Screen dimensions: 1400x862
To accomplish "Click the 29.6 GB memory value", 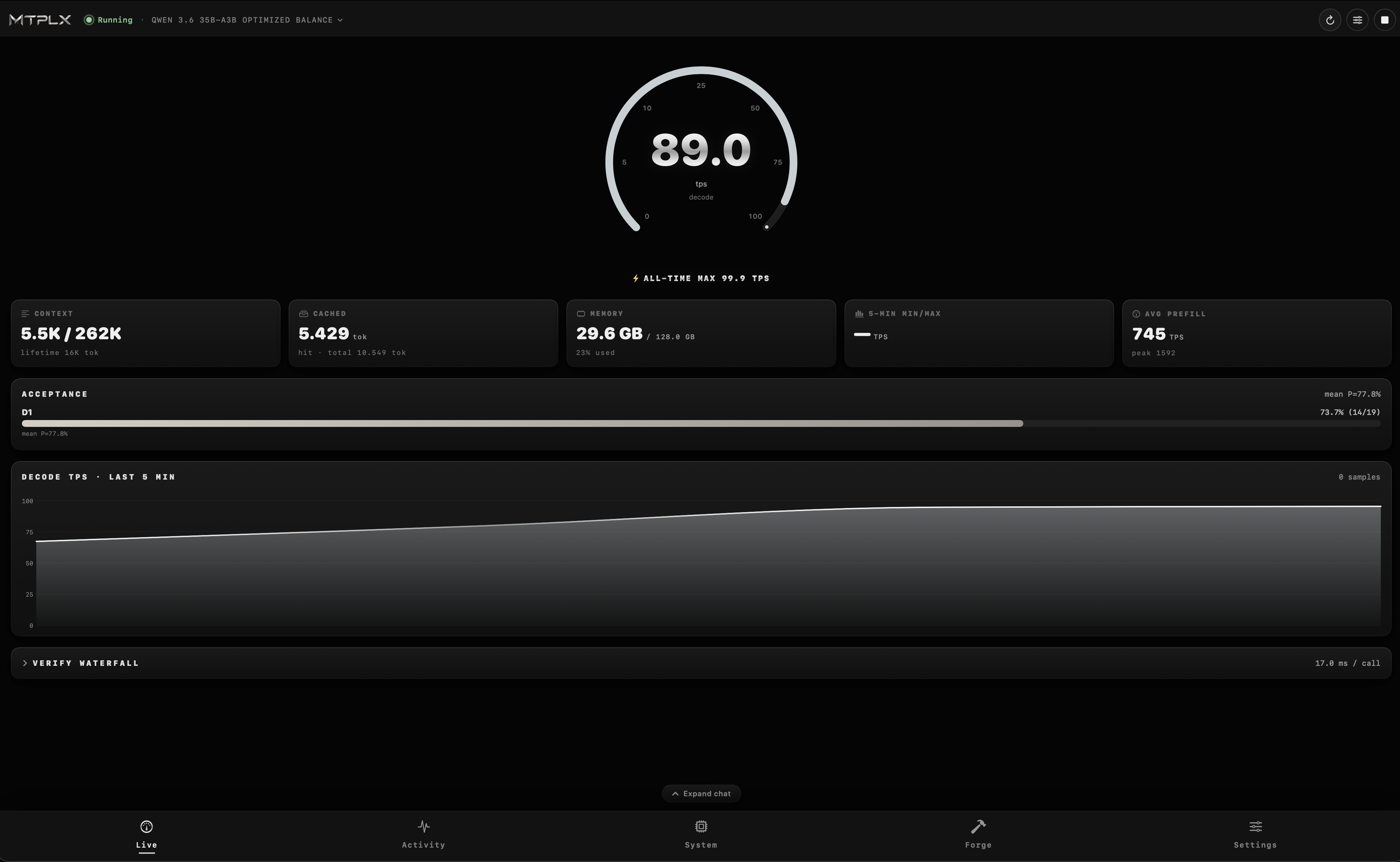I will (609, 333).
